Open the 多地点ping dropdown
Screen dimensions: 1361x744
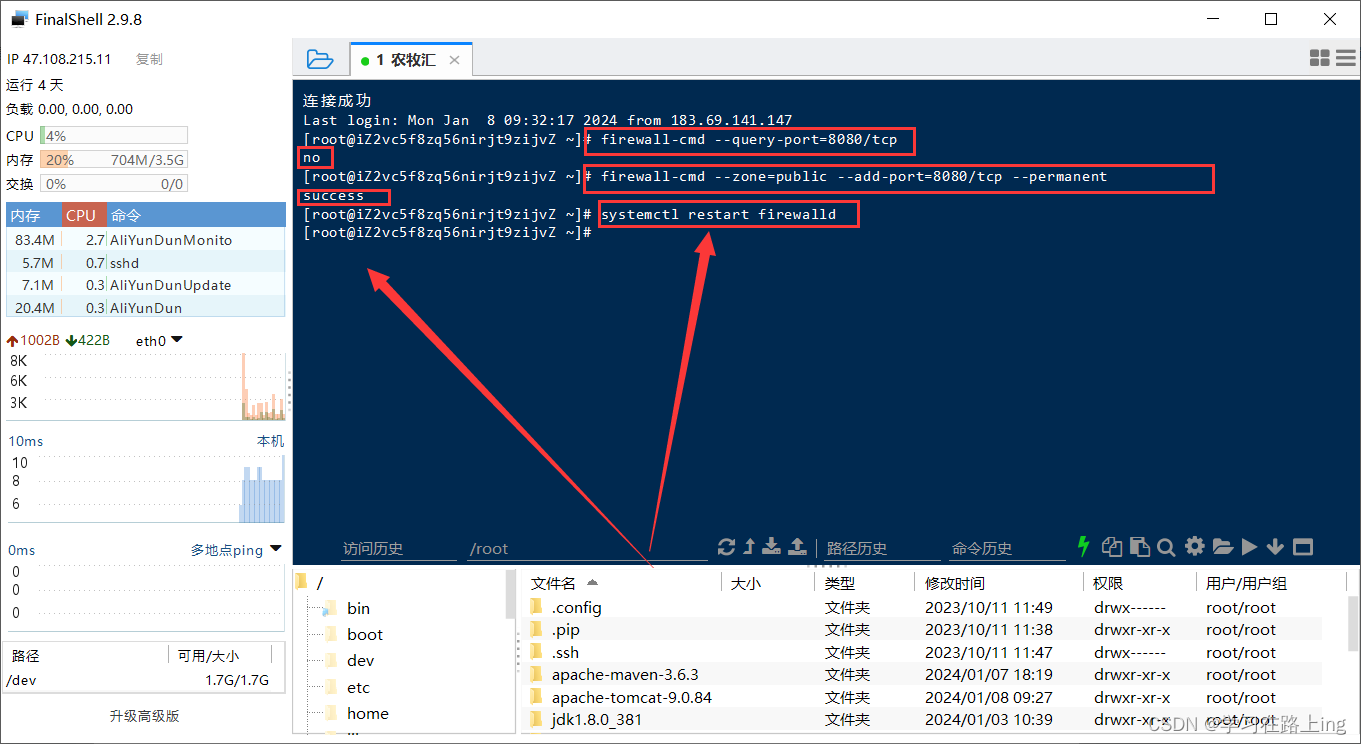tap(237, 550)
